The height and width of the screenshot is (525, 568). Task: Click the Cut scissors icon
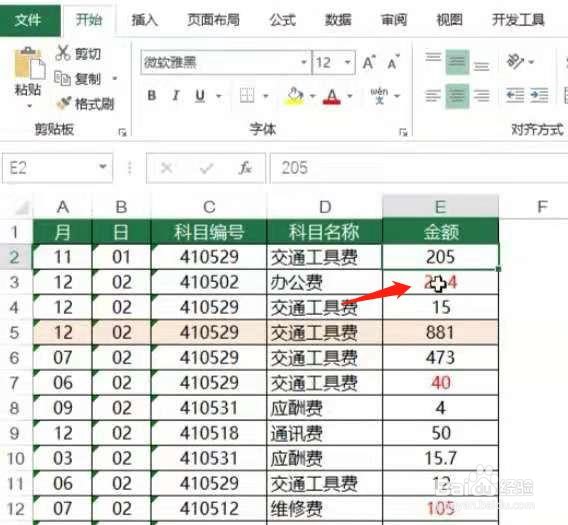click(63, 53)
